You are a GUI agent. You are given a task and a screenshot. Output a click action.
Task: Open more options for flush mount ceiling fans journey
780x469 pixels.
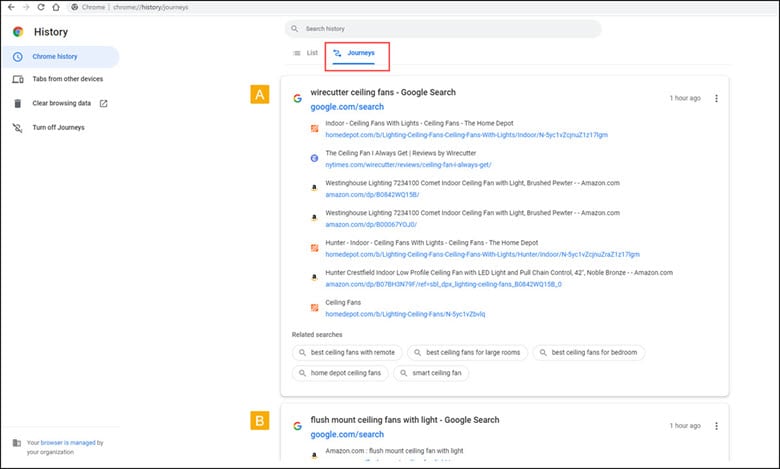tap(716, 426)
